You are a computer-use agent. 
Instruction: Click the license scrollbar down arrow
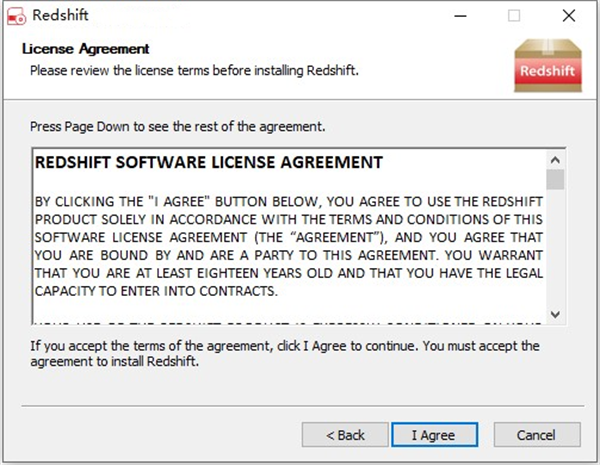click(555, 314)
